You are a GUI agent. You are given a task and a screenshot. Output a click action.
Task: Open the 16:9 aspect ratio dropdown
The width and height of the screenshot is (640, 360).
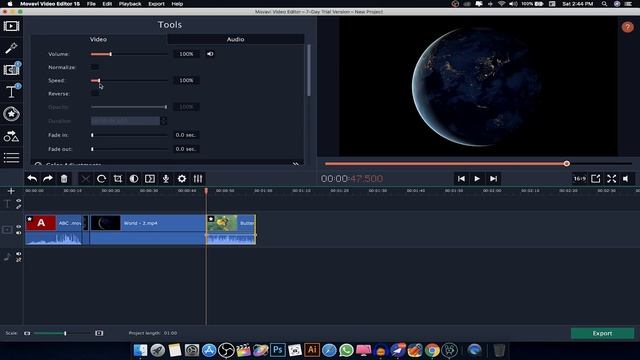tap(580, 179)
